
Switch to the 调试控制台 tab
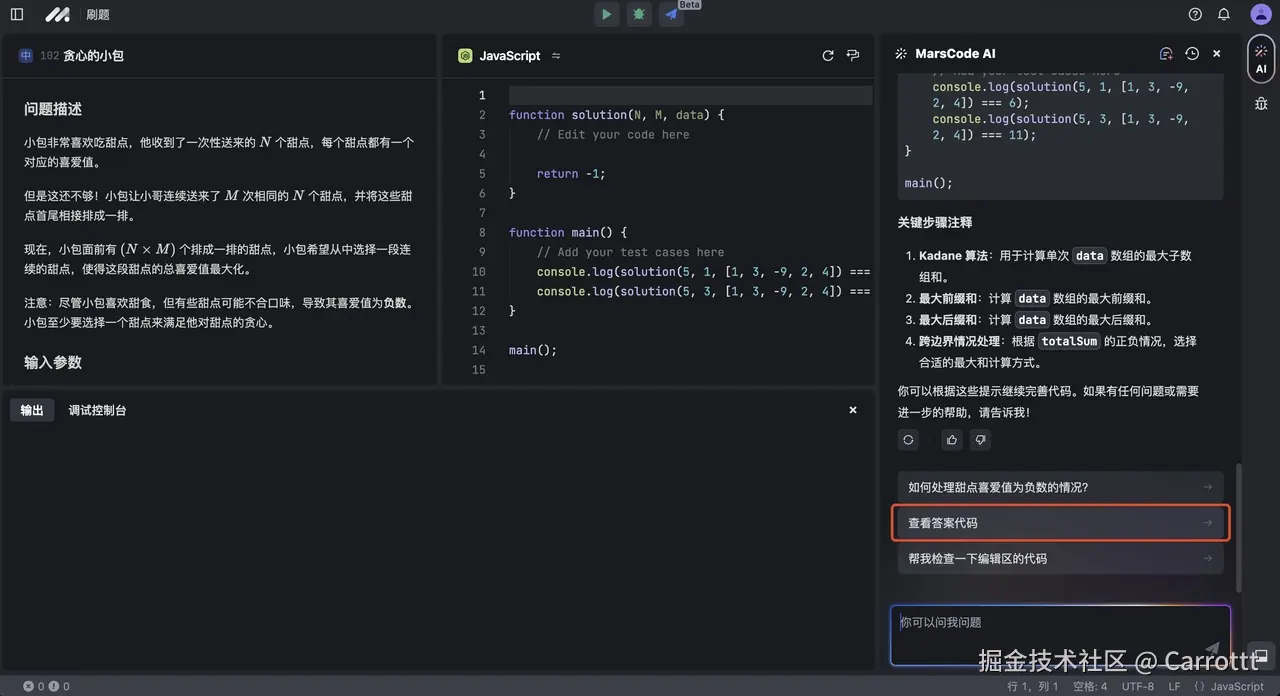pyautogui.click(x=97, y=410)
